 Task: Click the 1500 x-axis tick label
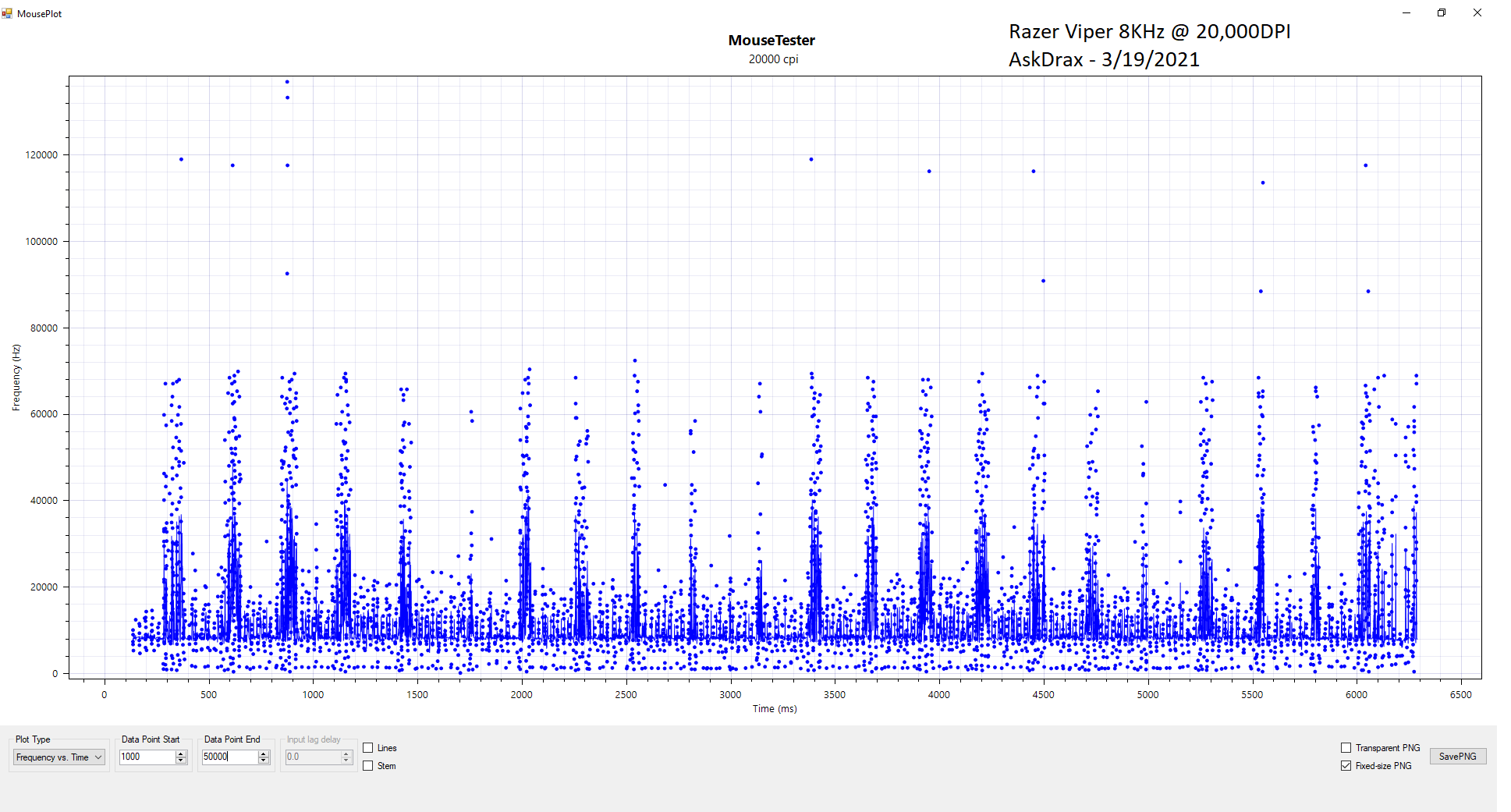pyautogui.click(x=417, y=695)
